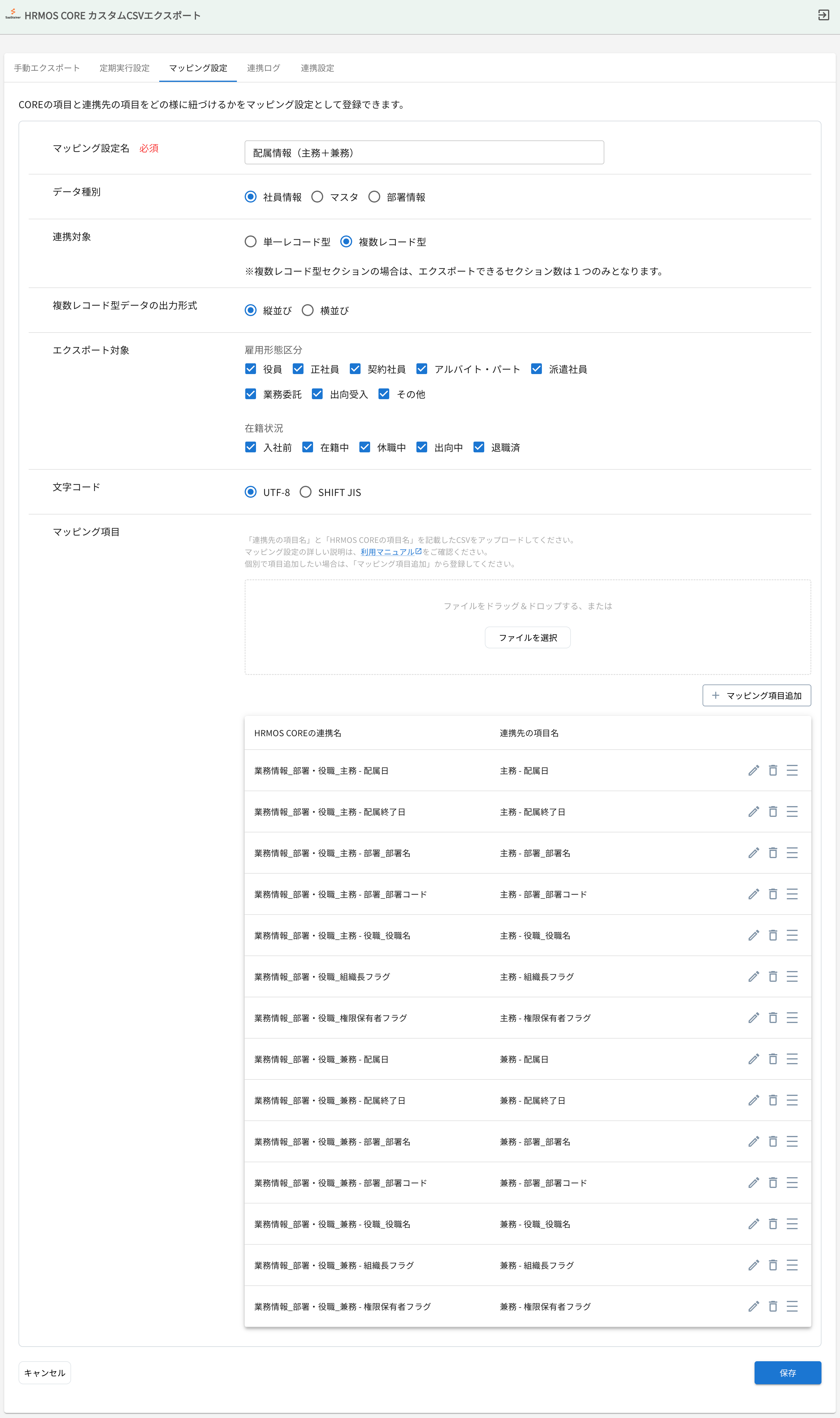Open the 定期実行設定 tab
Viewport: 840px width, 1418px height.
pyautogui.click(x=125, y=68)
